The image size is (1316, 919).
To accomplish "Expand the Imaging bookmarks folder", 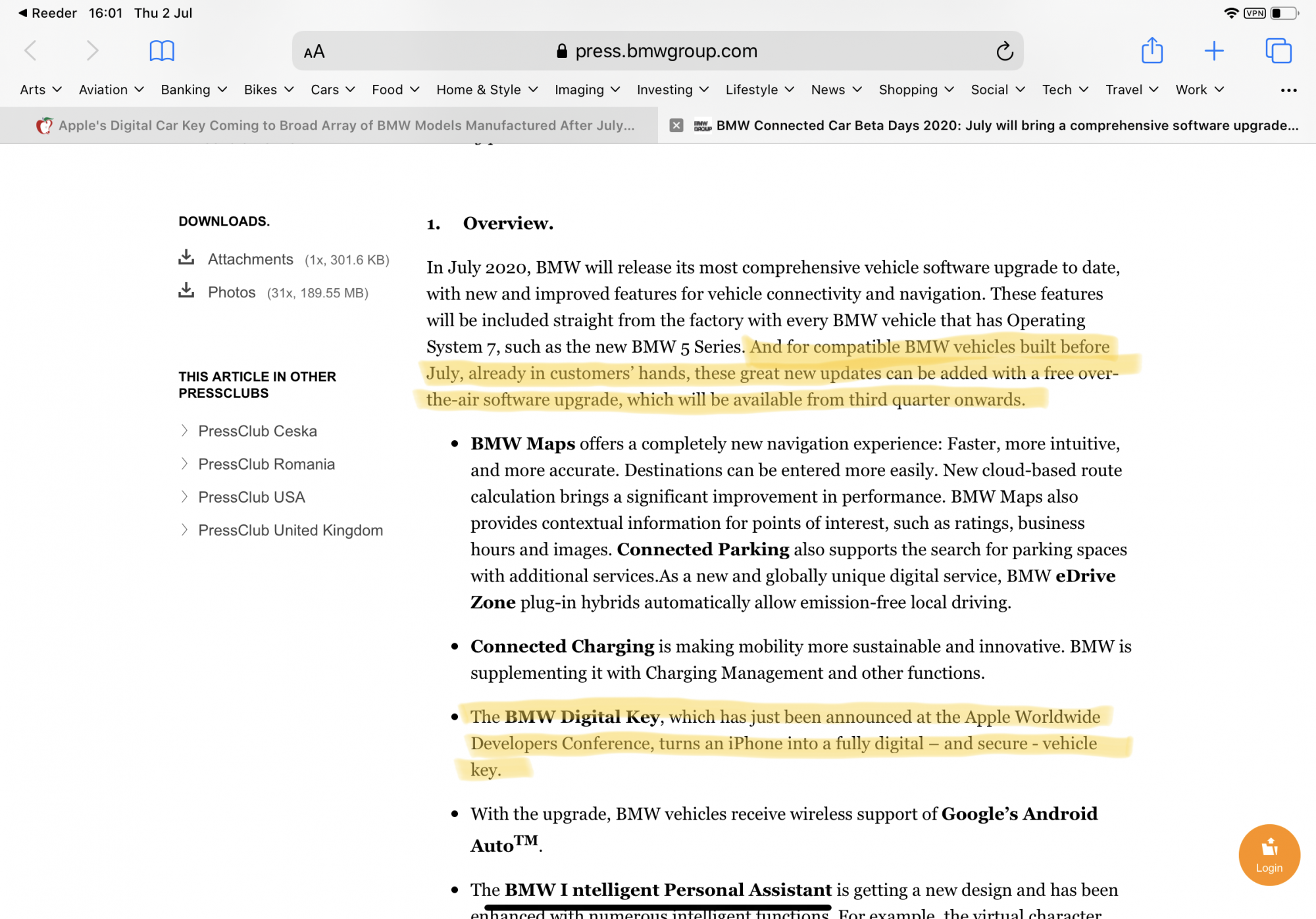I will coord(587,89).
